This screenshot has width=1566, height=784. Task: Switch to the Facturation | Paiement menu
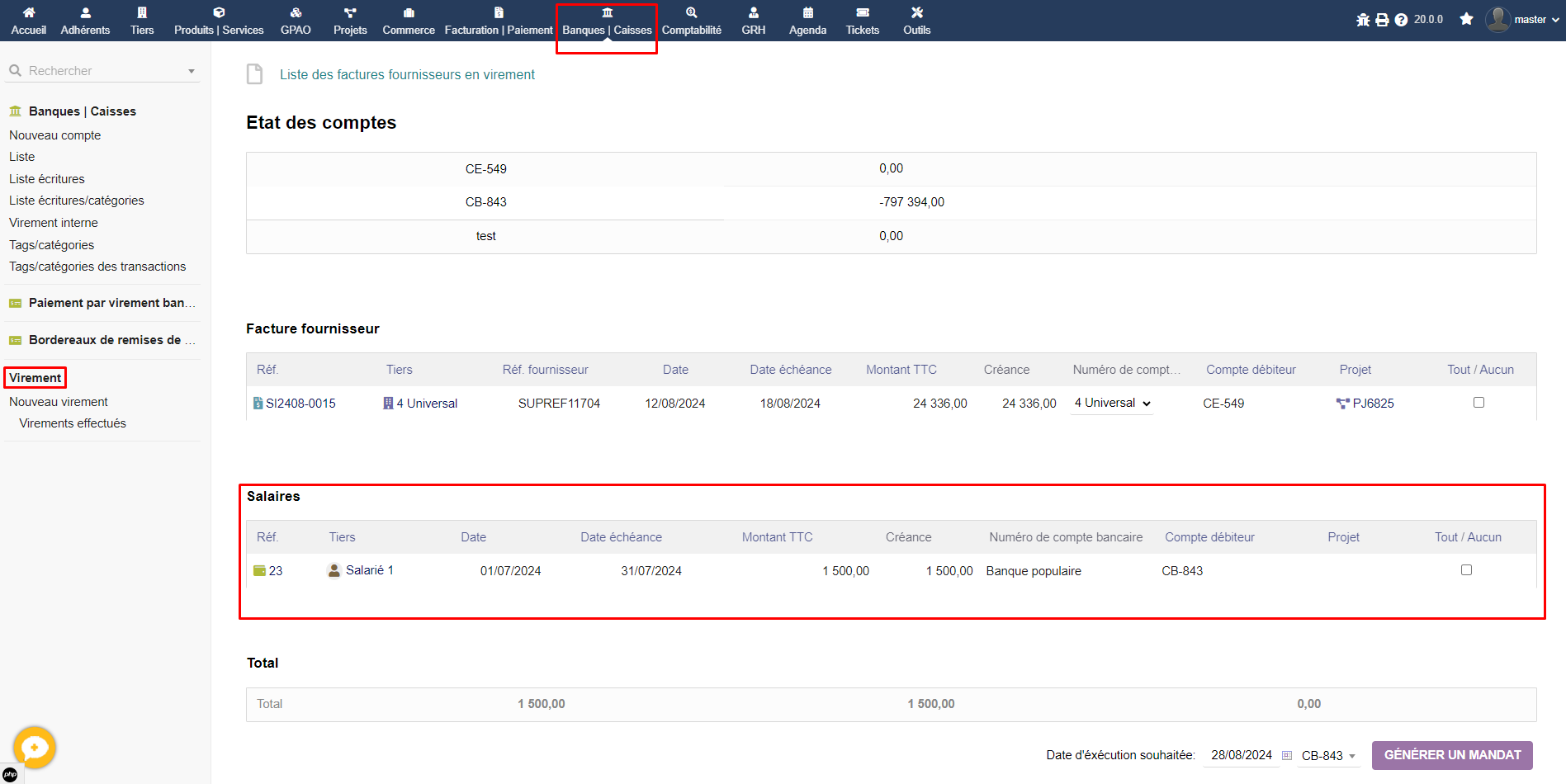[x=499, y=21]
